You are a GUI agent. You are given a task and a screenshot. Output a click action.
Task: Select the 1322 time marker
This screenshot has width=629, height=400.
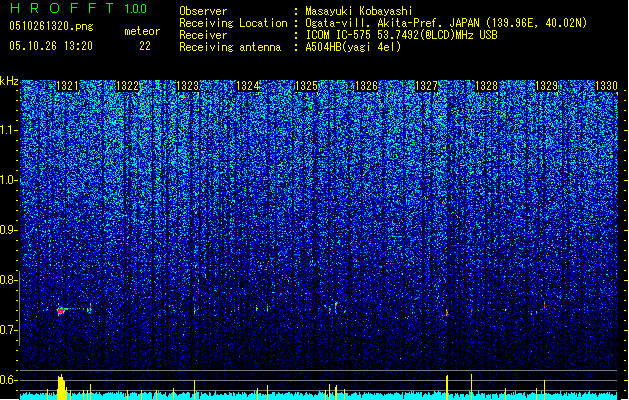[127, 86]
